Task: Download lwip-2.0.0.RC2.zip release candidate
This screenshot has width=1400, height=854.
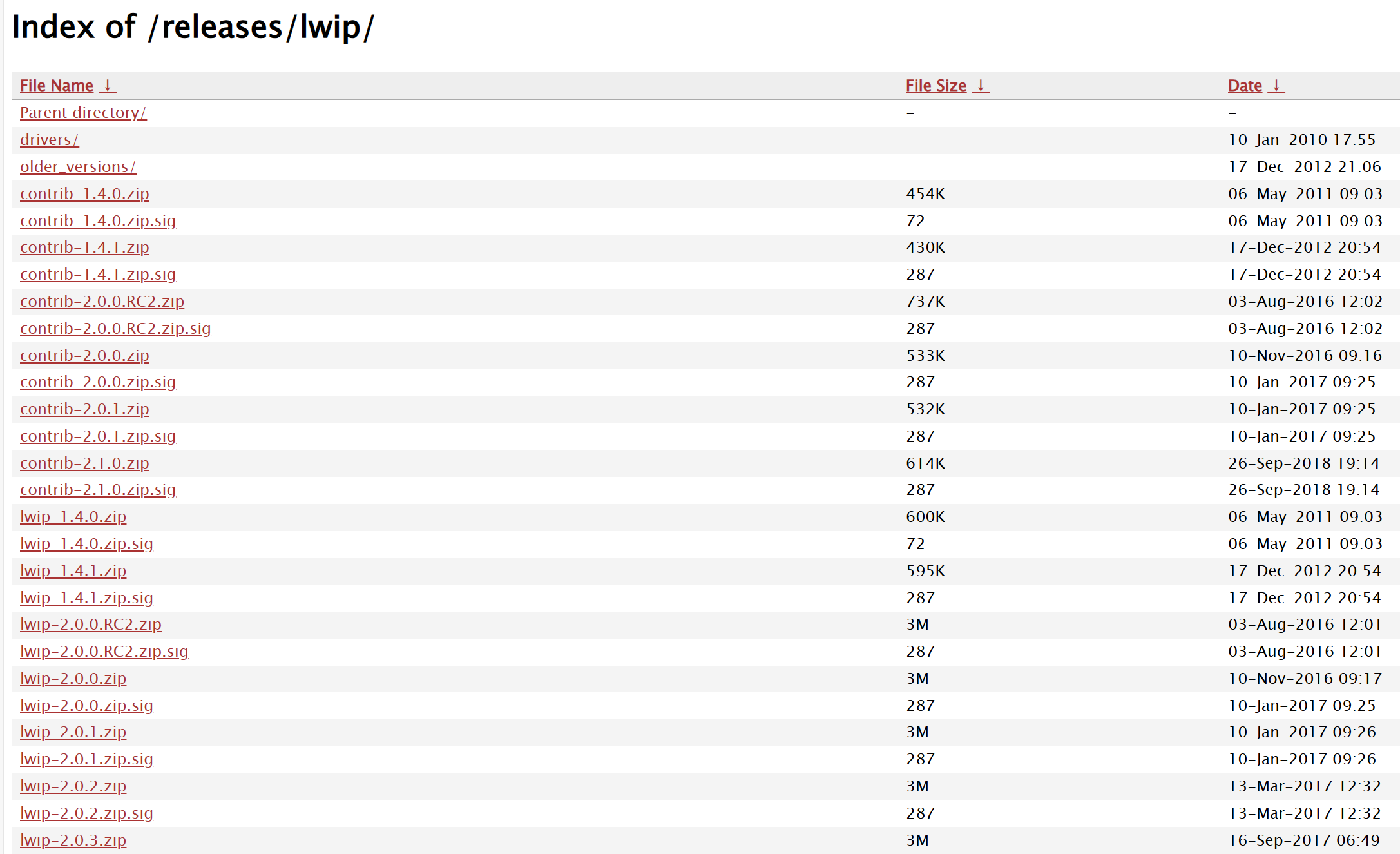Action: (91, 625)
